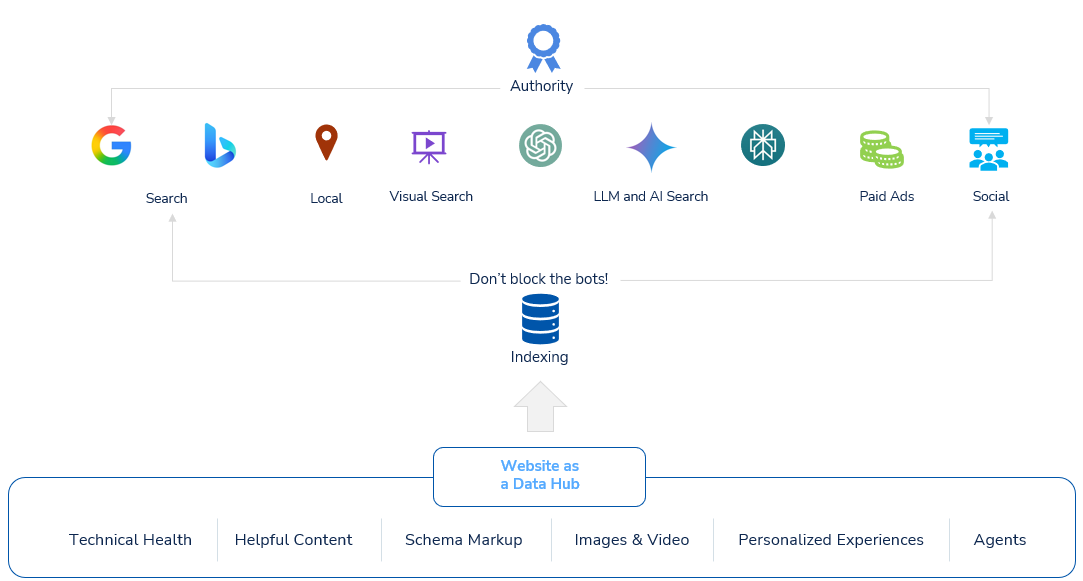Click the green Paid Ads coins icon
1083x581 pixels.
point(881,149)
